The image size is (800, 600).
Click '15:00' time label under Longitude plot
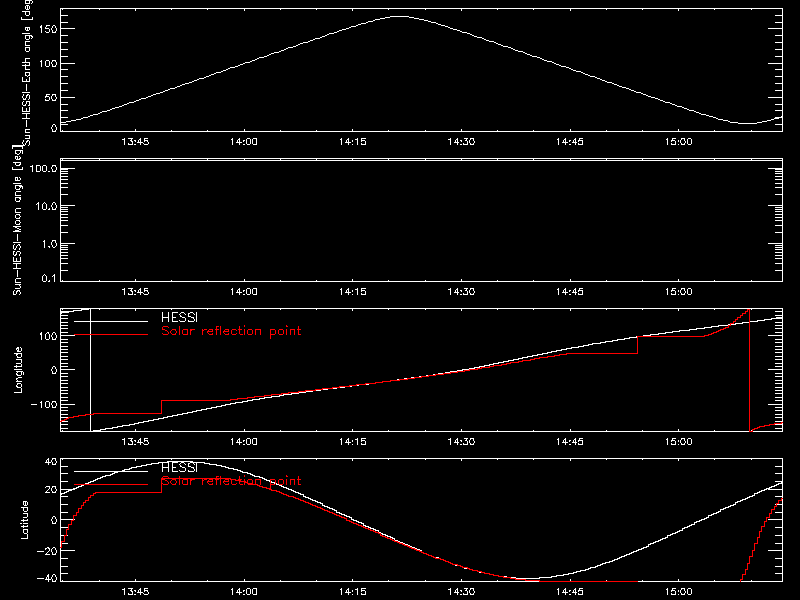point(679,442)
